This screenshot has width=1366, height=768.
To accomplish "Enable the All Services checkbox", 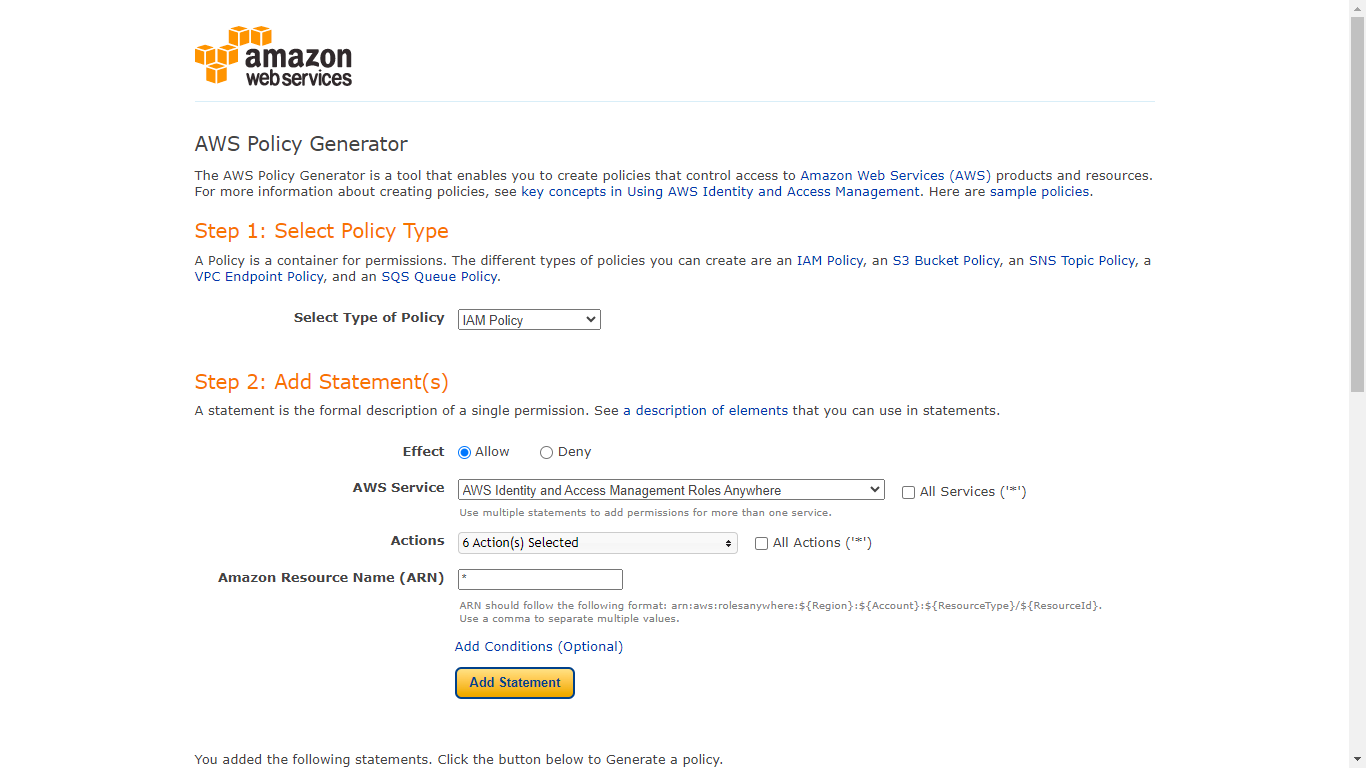I will [908, 492].
